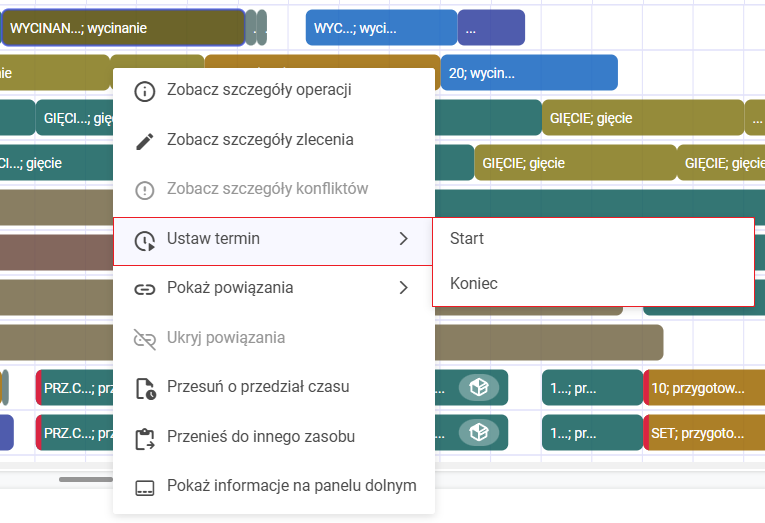Click the link icon beside Pokaż powiązania

pos(145,288)
